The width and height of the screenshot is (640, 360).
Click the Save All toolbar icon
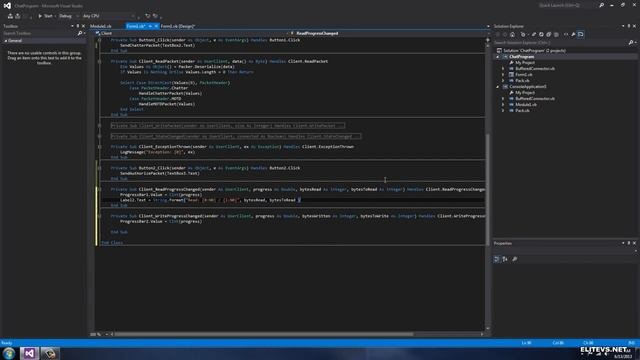tap(18, 16)
